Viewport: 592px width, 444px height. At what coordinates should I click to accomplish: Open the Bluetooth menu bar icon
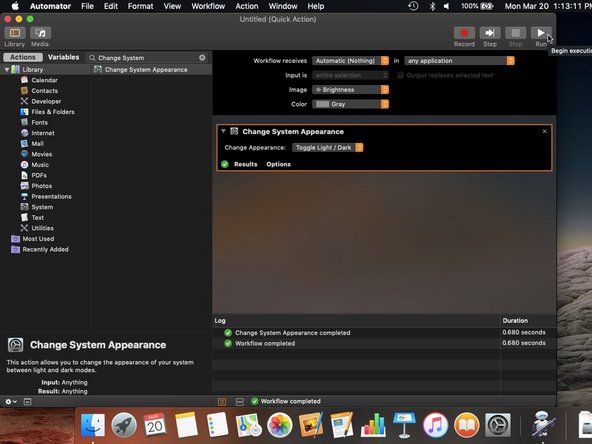[432, 6]
